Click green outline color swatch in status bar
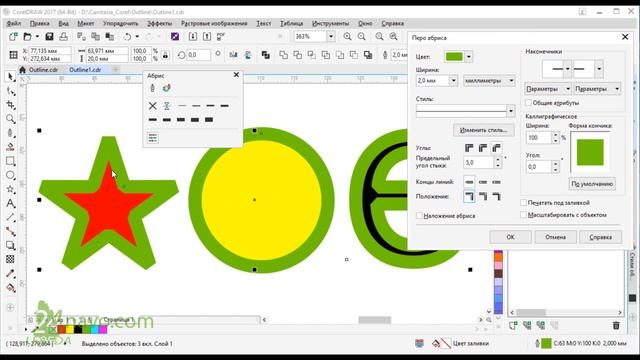The image size is (640, 360). pos(547,344)
